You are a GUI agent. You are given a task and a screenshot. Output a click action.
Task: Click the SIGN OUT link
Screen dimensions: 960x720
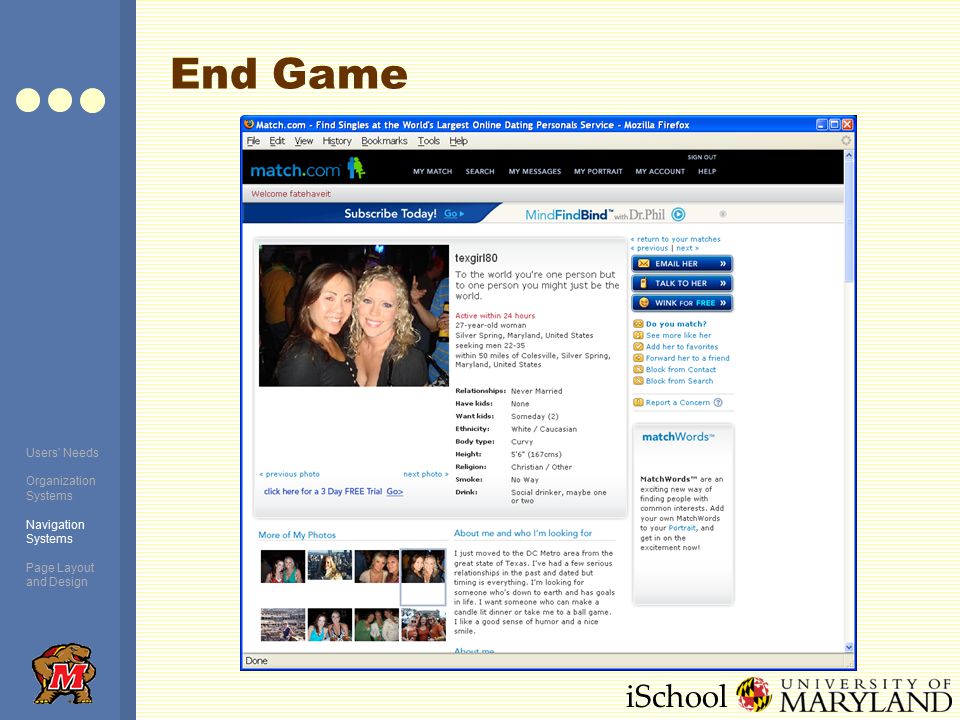pyautogui.click(x=702, y=157)
